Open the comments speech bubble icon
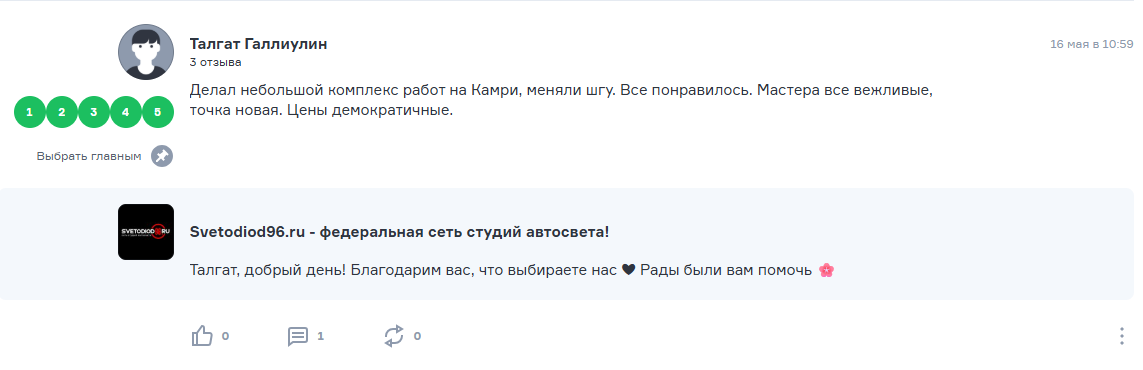 click(x=298, y=336)
